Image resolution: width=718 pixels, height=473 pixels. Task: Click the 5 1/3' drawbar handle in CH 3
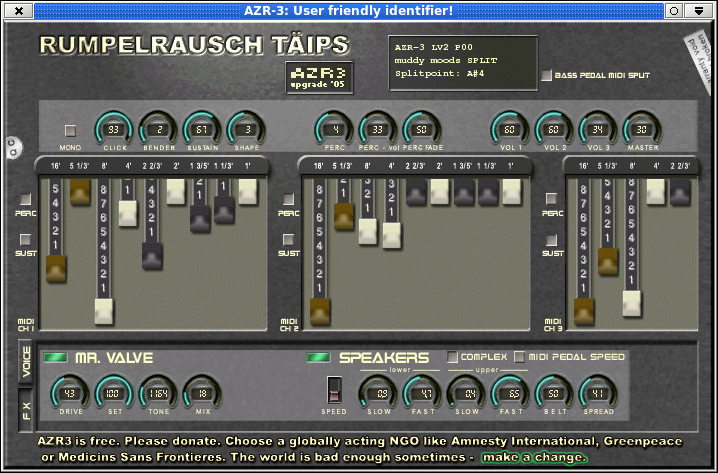608,261
